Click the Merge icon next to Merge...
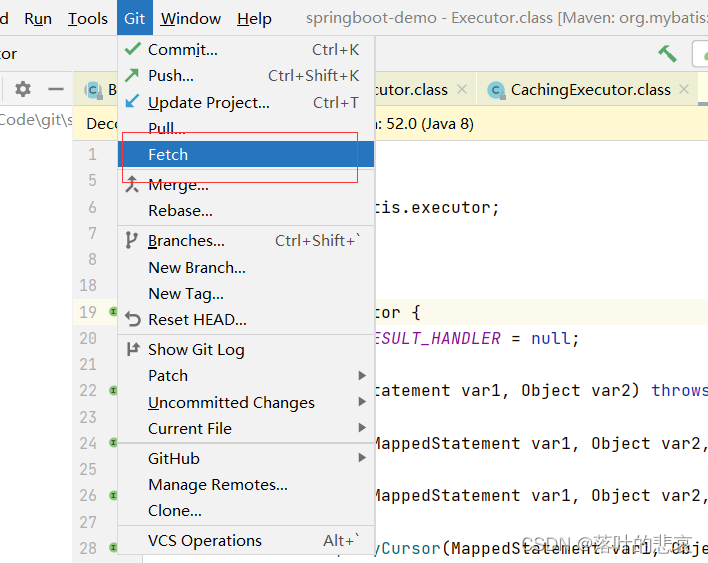Screen dimensions: 708x563 (x=132, y=184)
